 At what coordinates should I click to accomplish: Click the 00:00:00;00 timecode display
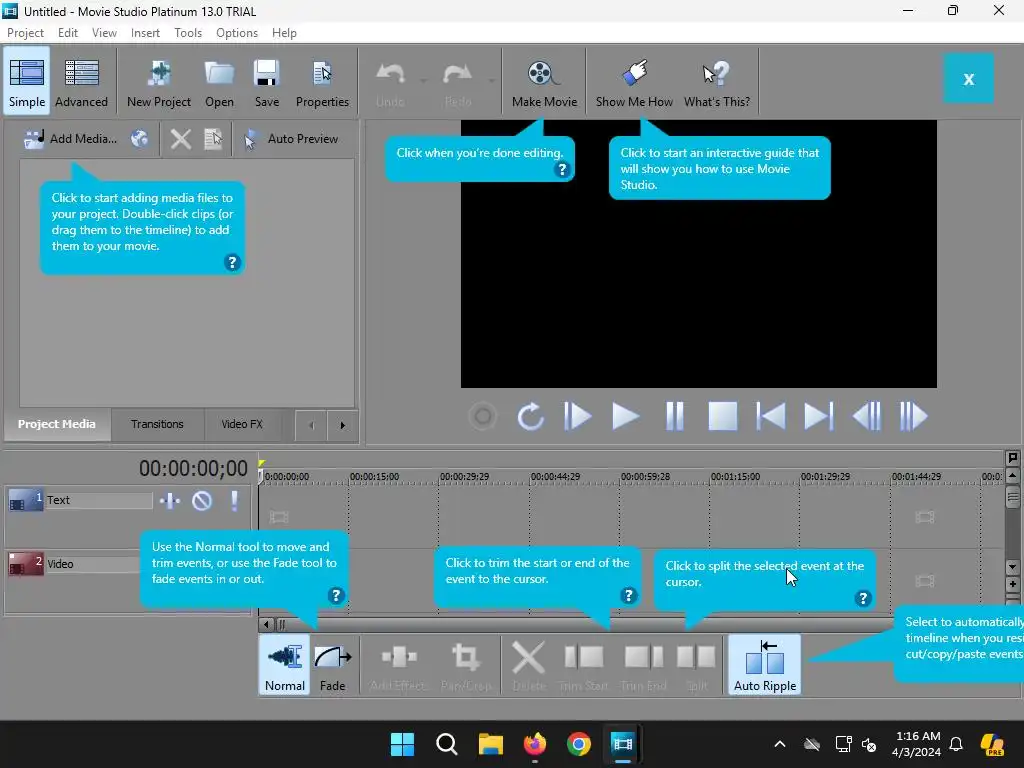tap(193, 468)
